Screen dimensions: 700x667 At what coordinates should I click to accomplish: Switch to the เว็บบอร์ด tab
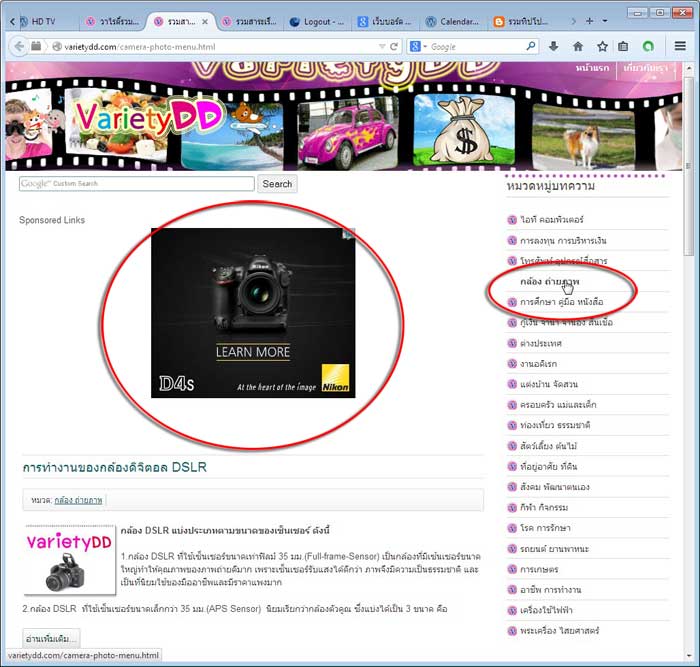pyautogui.click(x=385, y=21)
